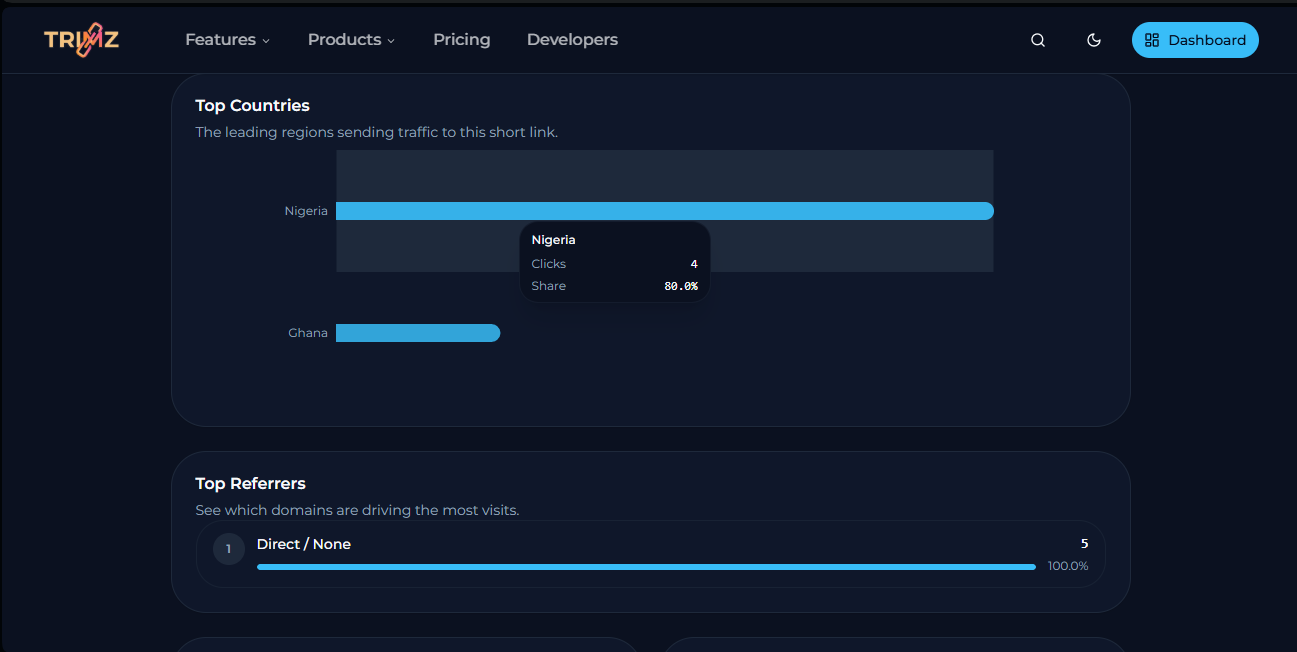
Task: Click the Trimz logo
Action: (82, 39)
